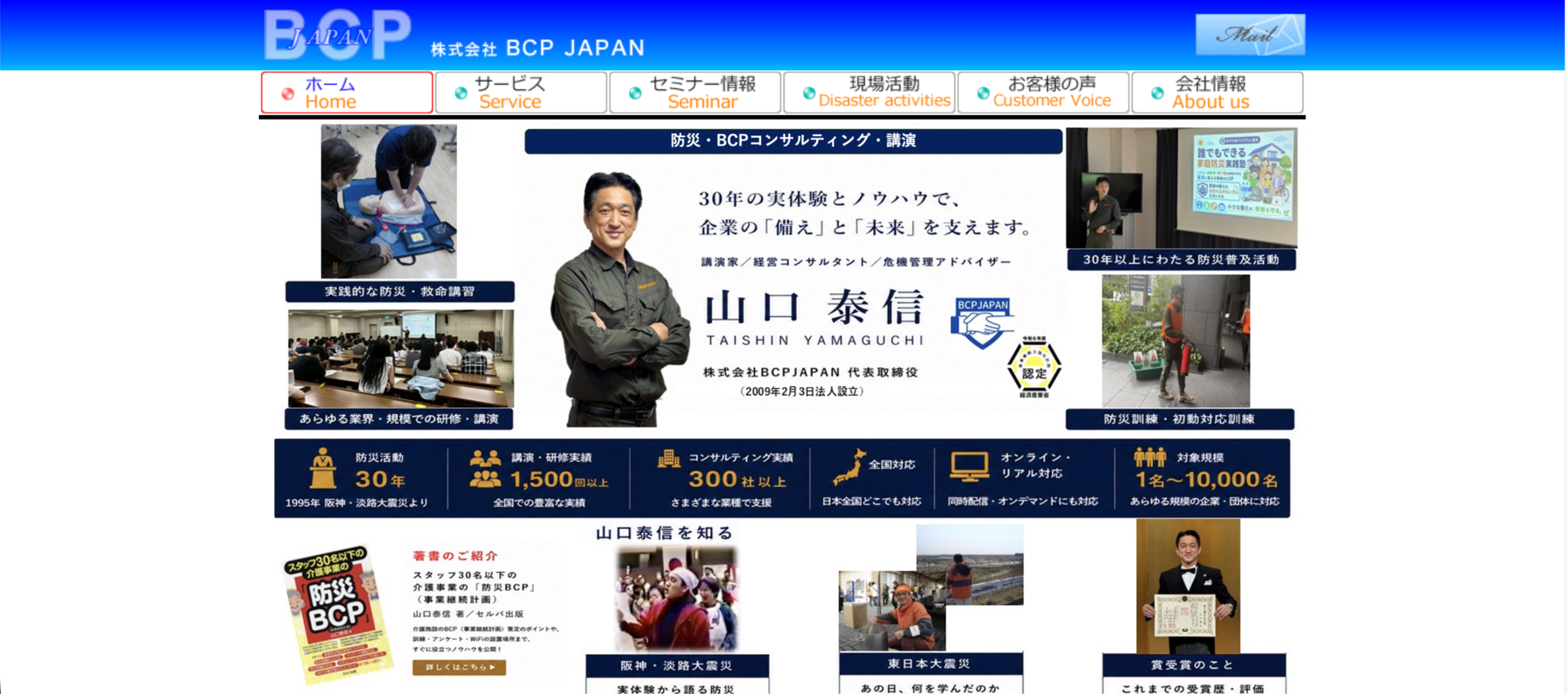Click the green dot beside 会社情報

1157,93
